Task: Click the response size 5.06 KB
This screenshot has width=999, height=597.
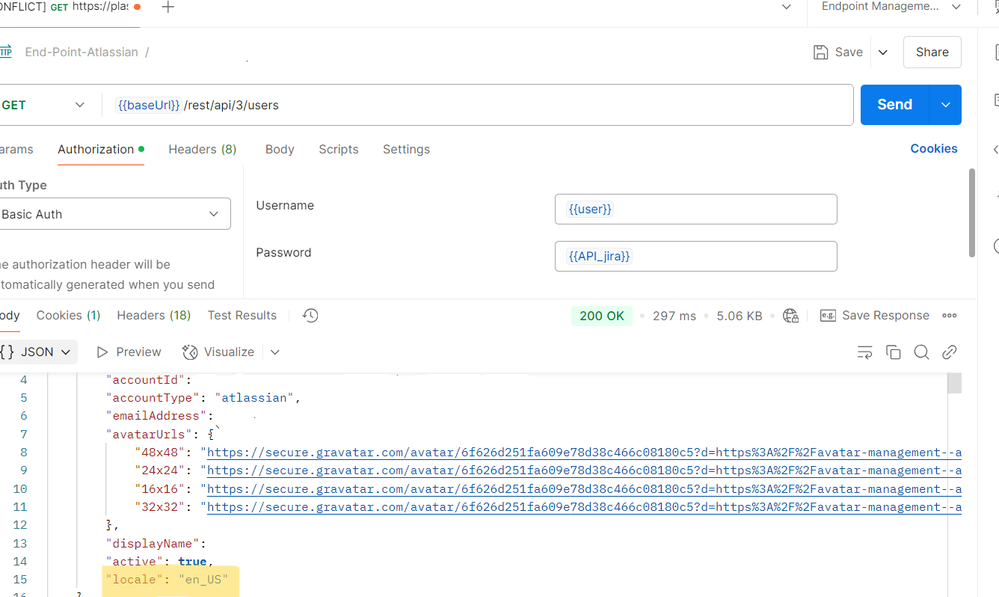Action: tap(739, 316)
